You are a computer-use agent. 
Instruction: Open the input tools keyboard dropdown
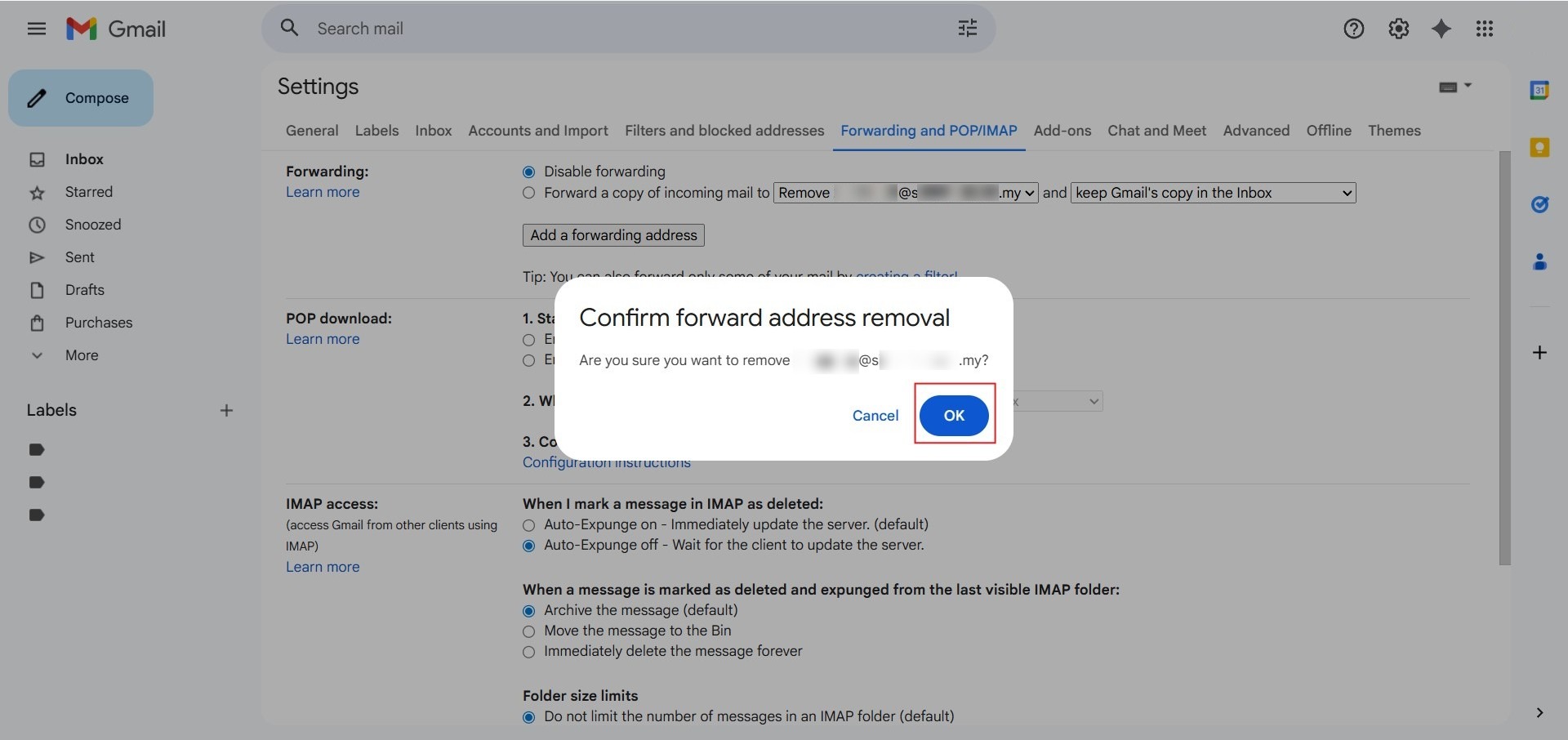(1454, 87)
